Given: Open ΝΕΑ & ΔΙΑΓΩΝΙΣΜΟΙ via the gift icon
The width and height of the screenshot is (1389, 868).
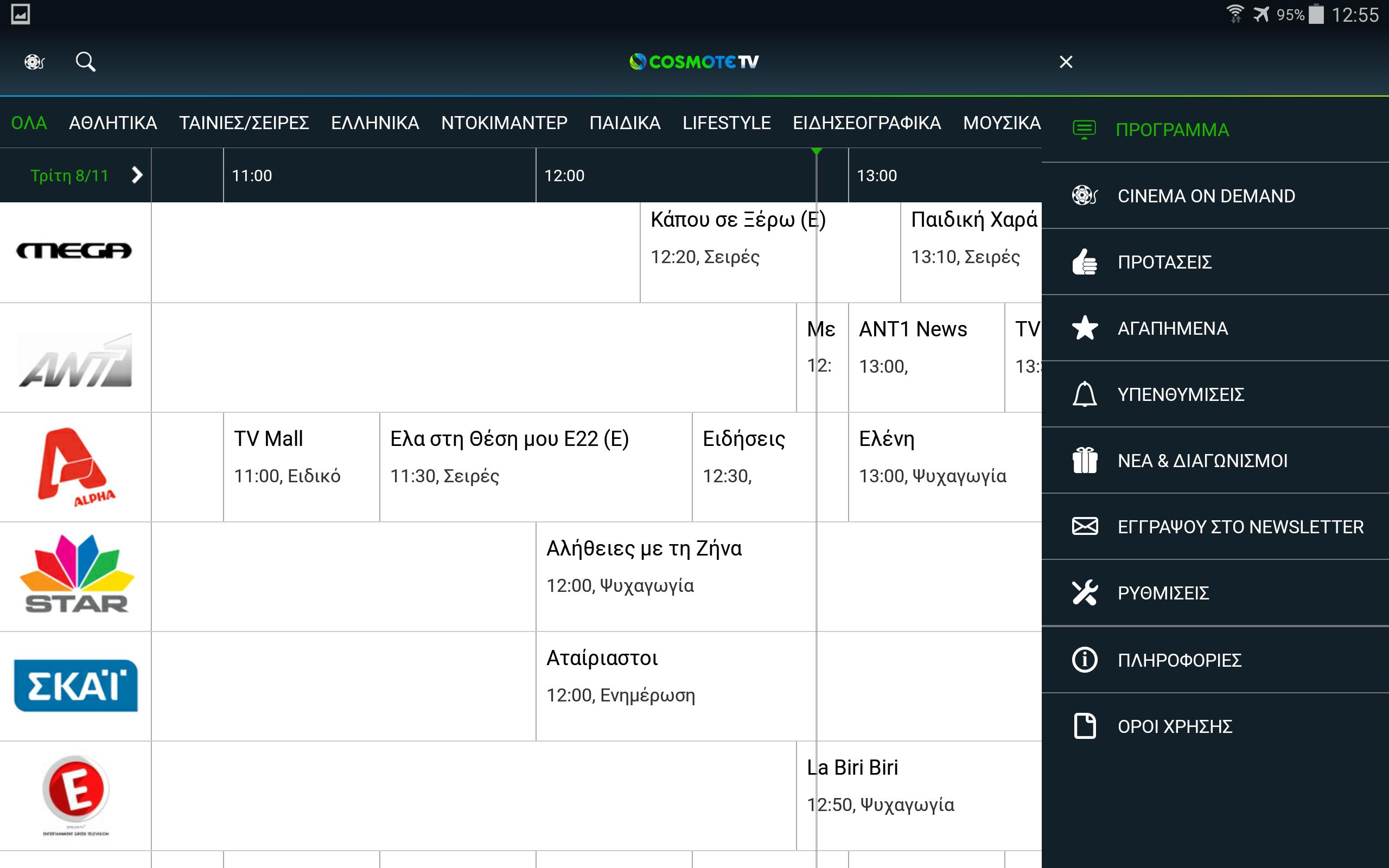Looking at the screenshot, I should point(1085,460).
